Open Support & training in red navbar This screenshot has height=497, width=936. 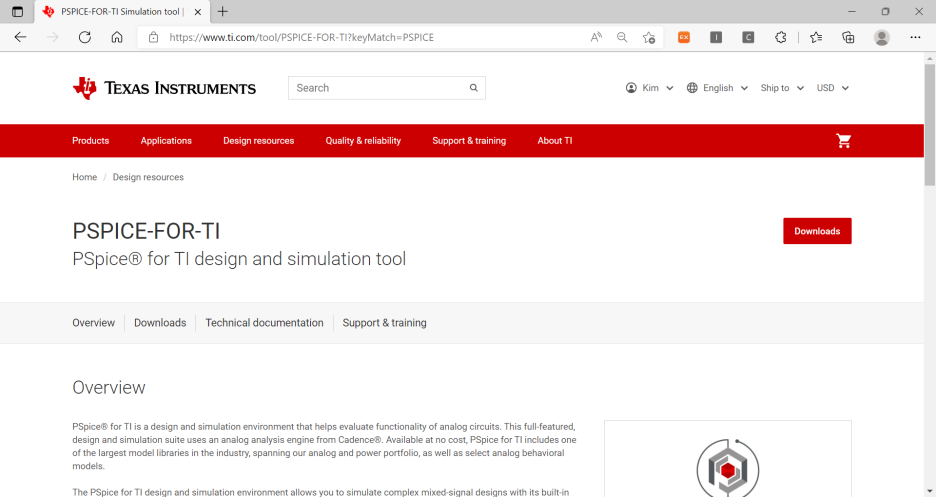pos(469,141)
